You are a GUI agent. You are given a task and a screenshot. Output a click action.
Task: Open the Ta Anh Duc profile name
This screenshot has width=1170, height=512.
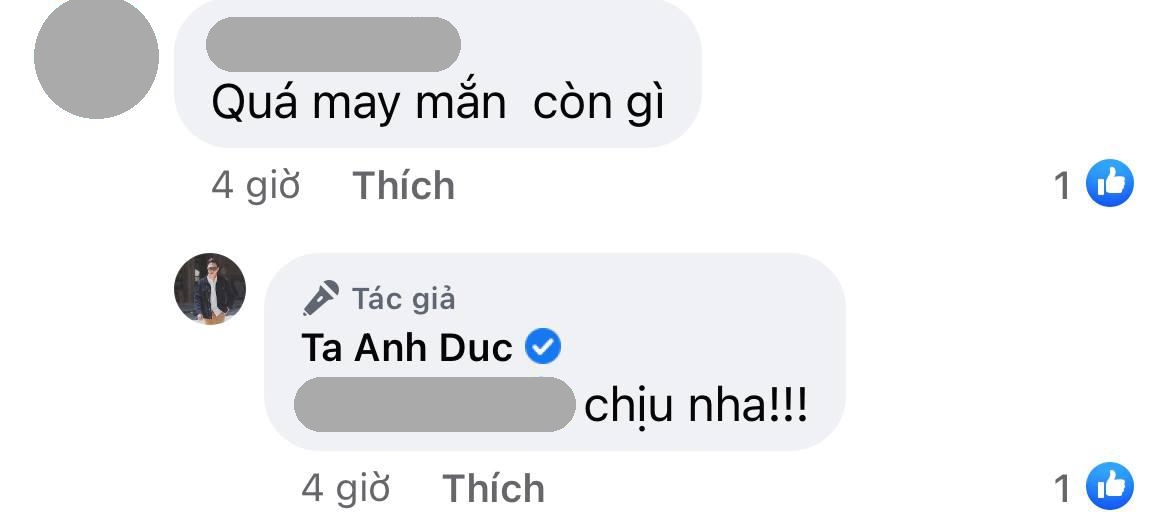(407, 348)
